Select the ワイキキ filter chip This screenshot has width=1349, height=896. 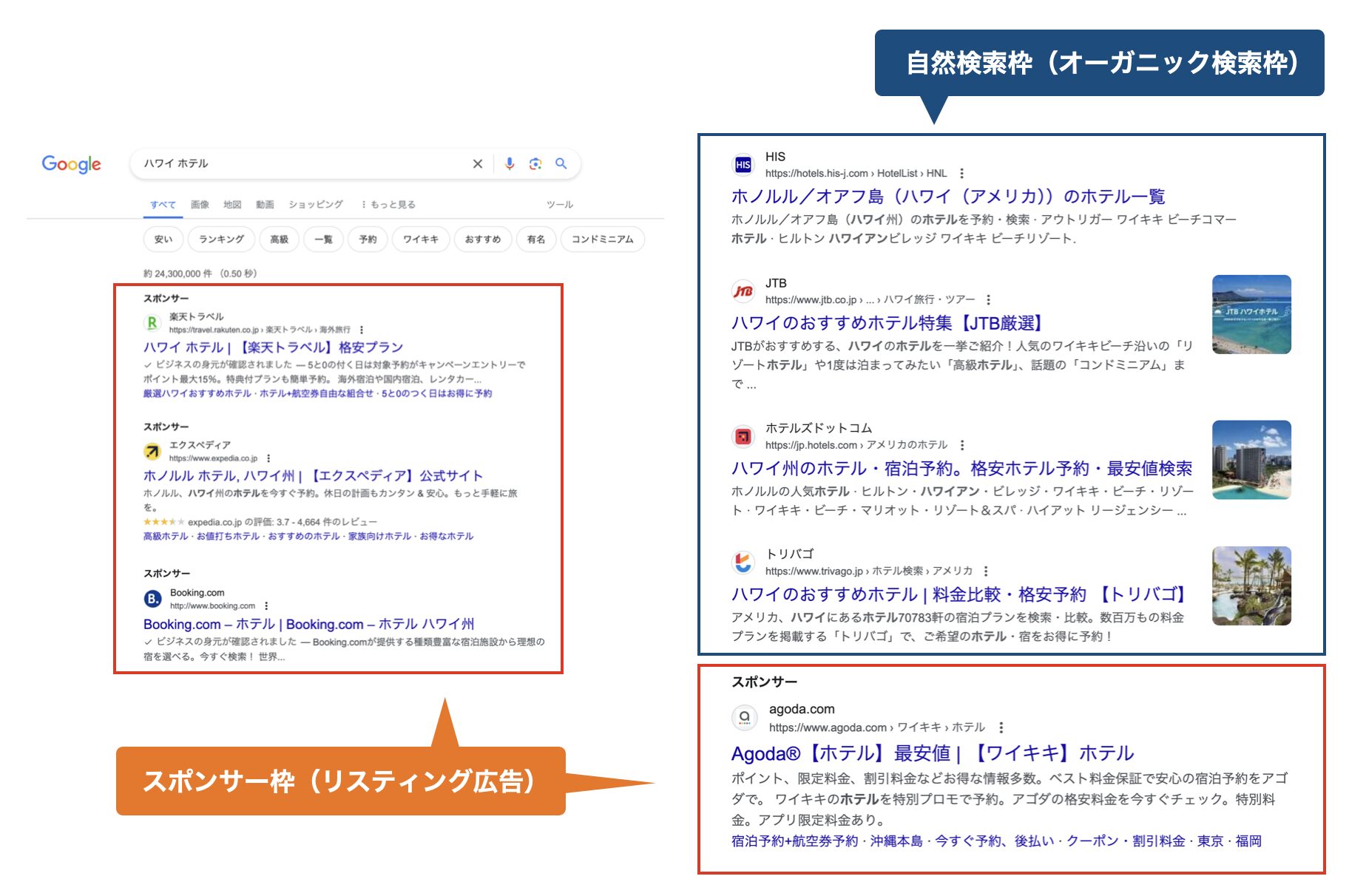click(x=420, y=239)
